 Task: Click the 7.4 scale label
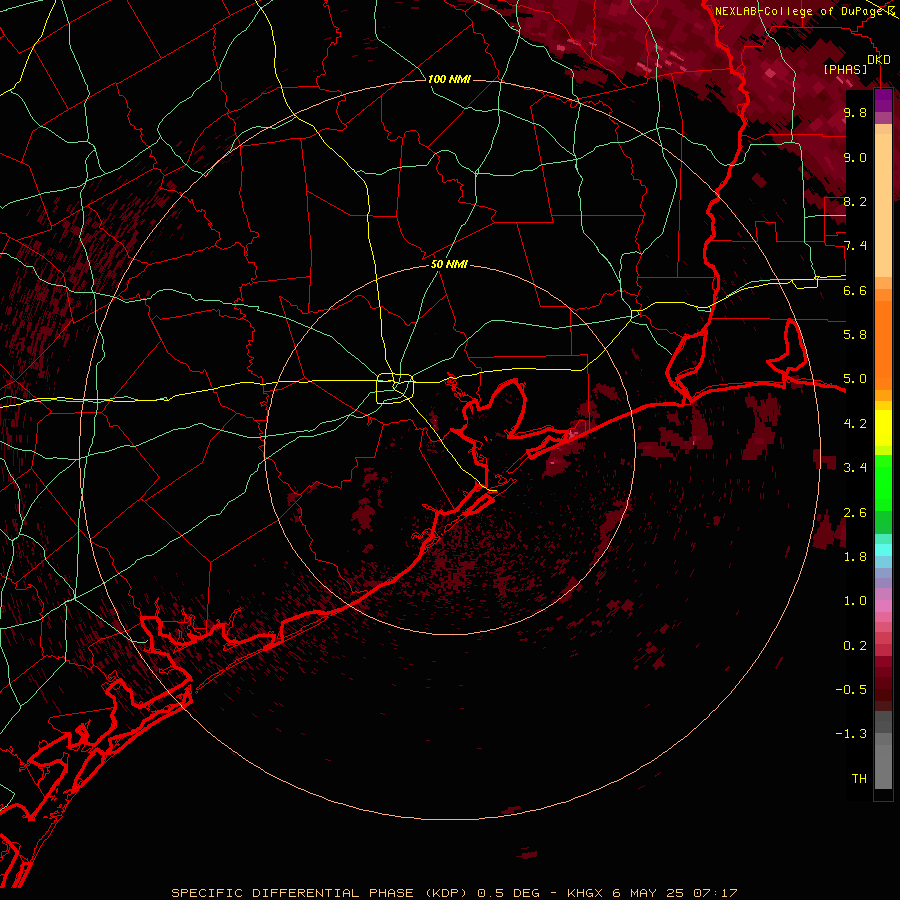(x=855, y=246)
